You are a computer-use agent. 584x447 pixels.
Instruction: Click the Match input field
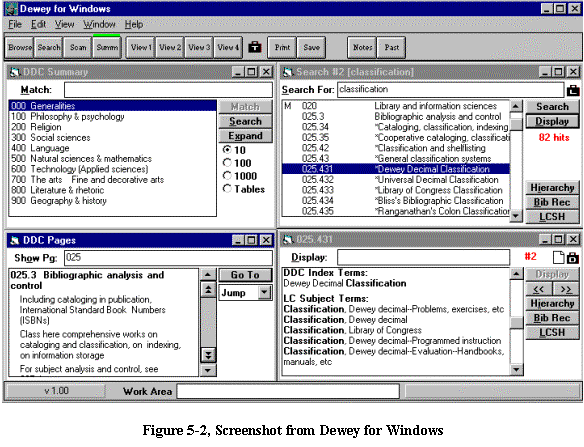click(168, 90)
